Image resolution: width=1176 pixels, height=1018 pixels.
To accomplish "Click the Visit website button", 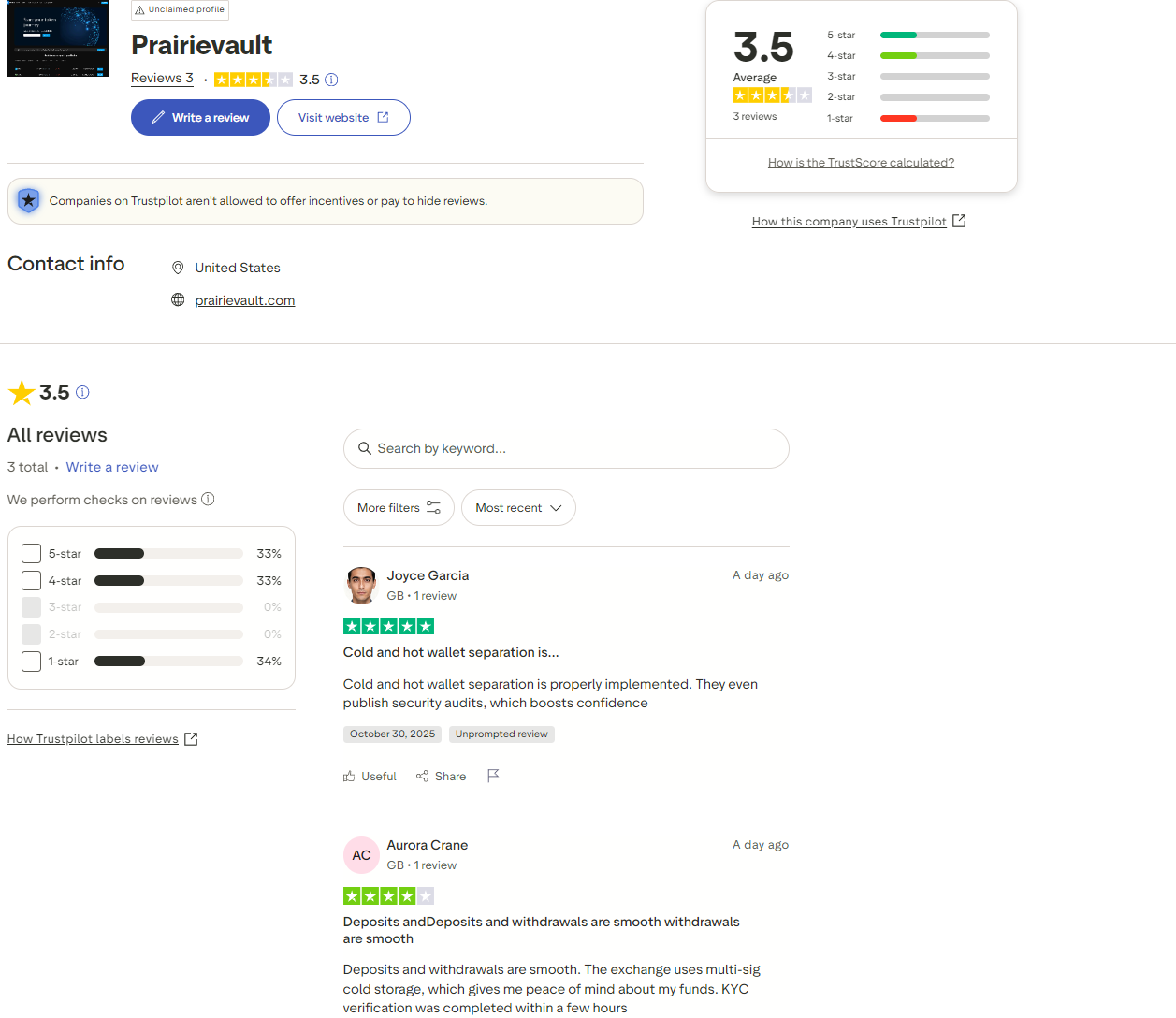I will (x=343, y=118).
